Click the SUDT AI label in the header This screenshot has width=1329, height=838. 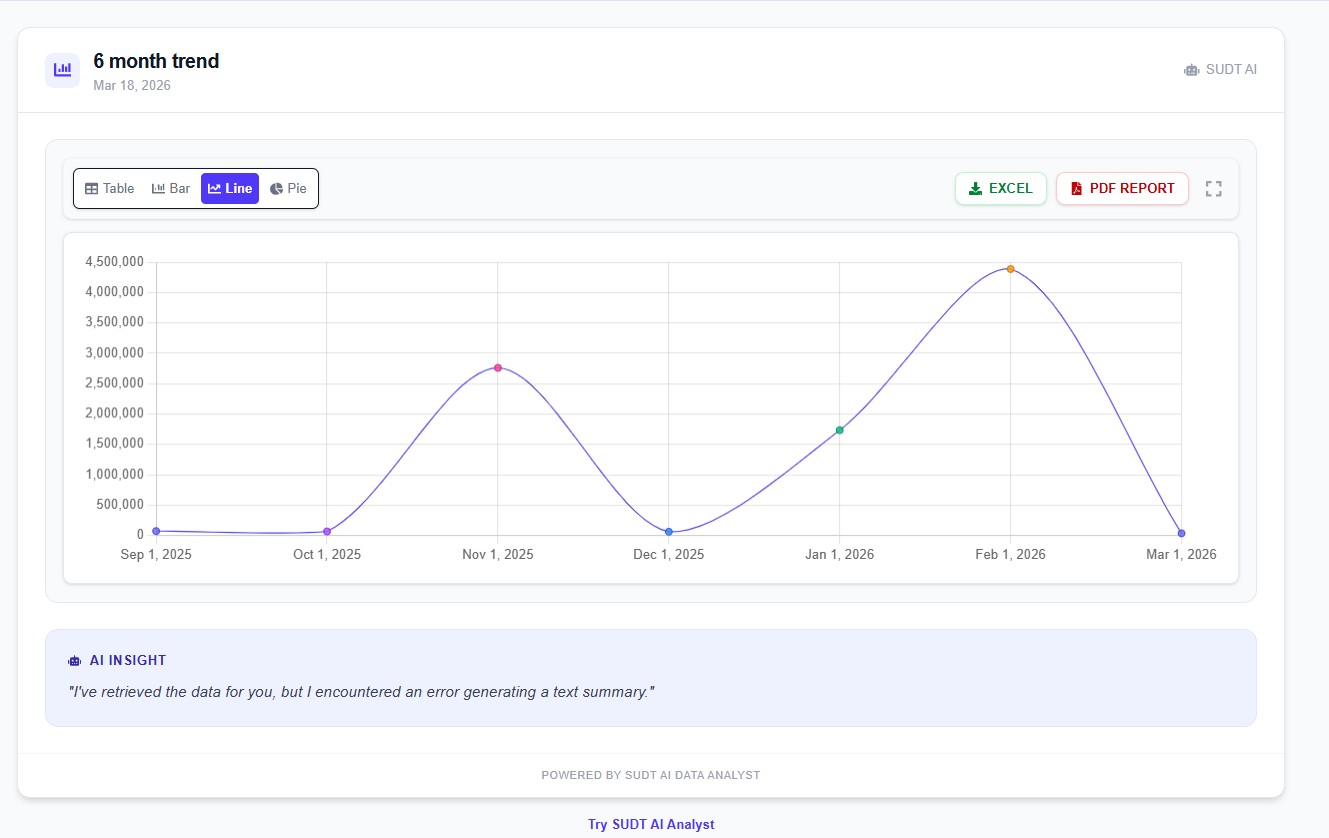pyautogui.click(x=1230, y=70)
